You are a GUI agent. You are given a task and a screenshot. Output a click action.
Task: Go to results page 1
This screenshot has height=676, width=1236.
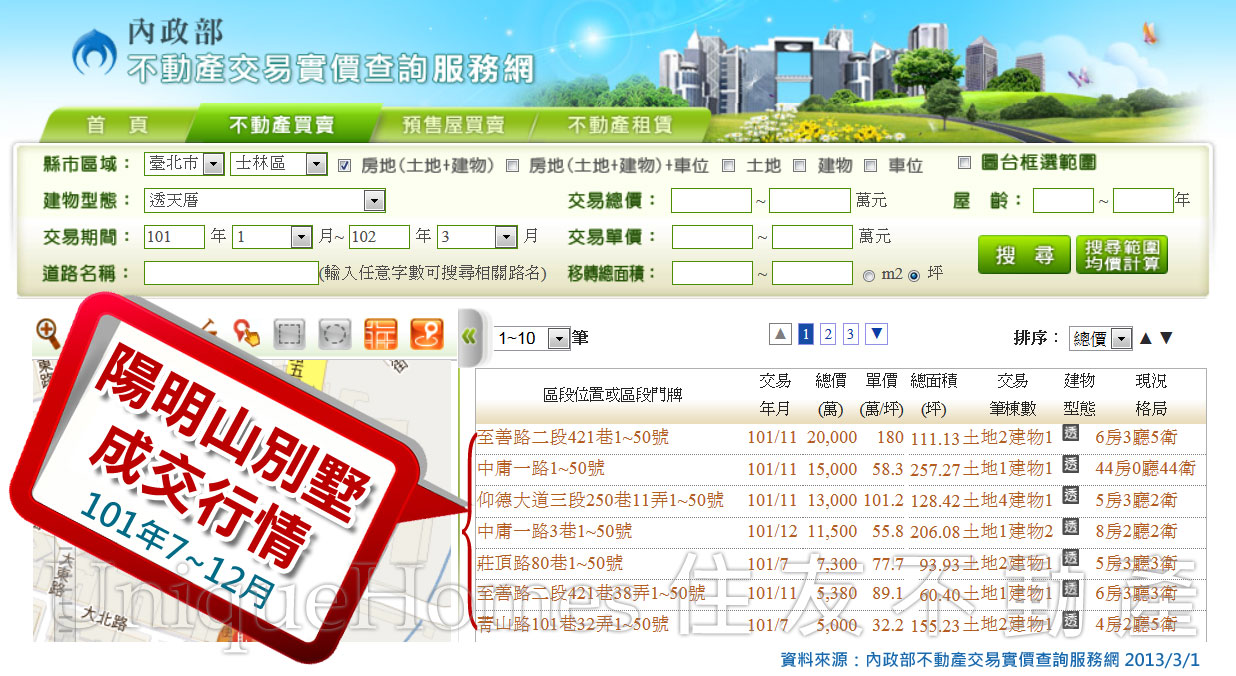coord(805,334)
